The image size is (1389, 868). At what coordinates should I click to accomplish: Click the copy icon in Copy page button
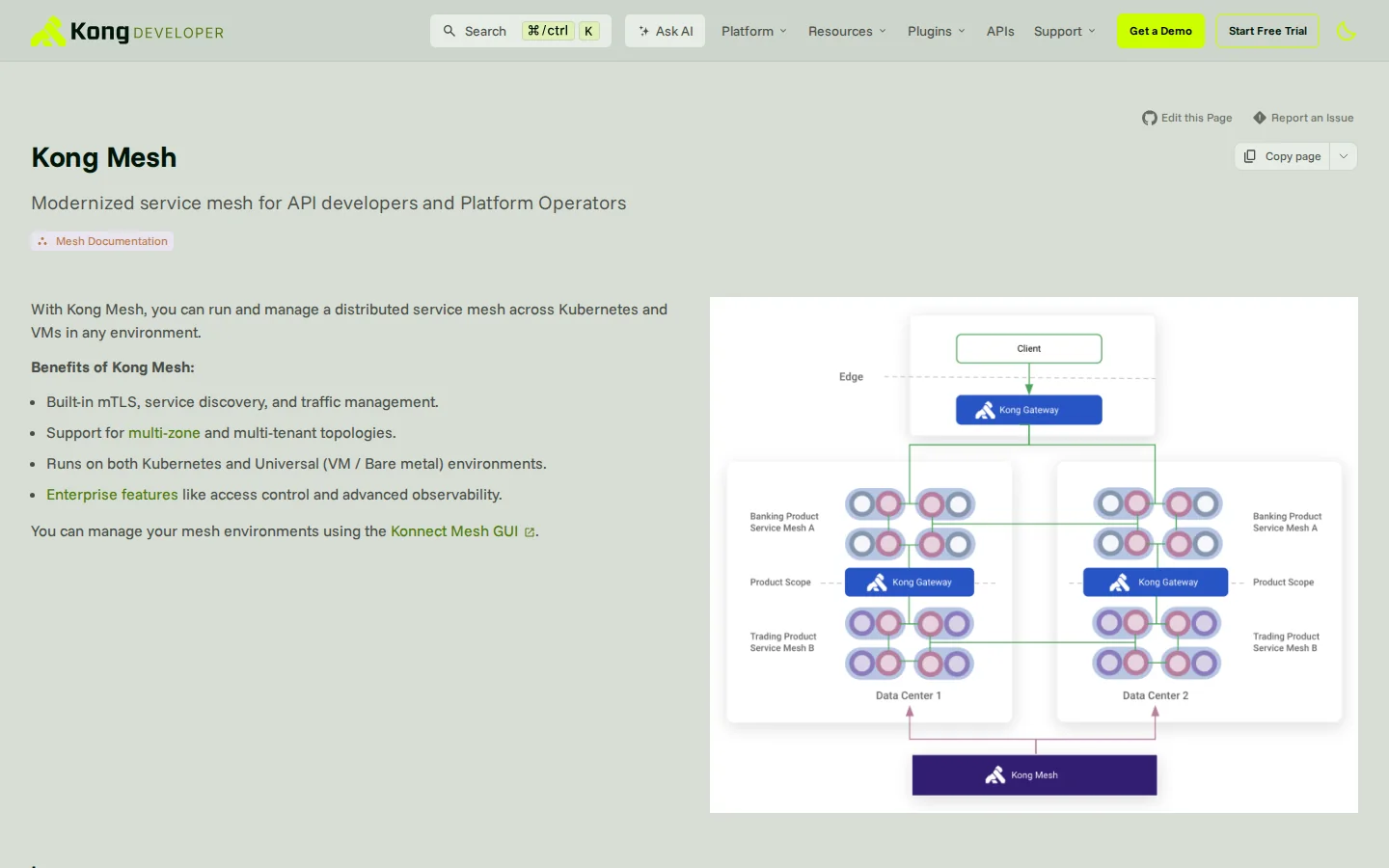tap(1250, 156)
